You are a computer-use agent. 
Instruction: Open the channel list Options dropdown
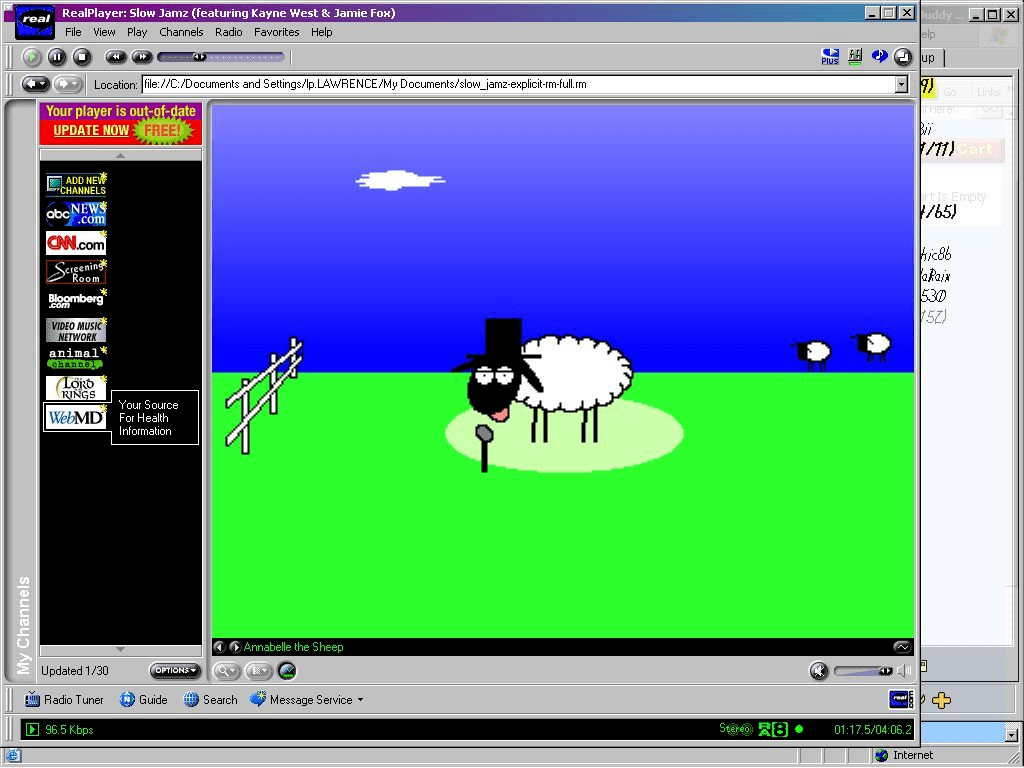[174, 670]
